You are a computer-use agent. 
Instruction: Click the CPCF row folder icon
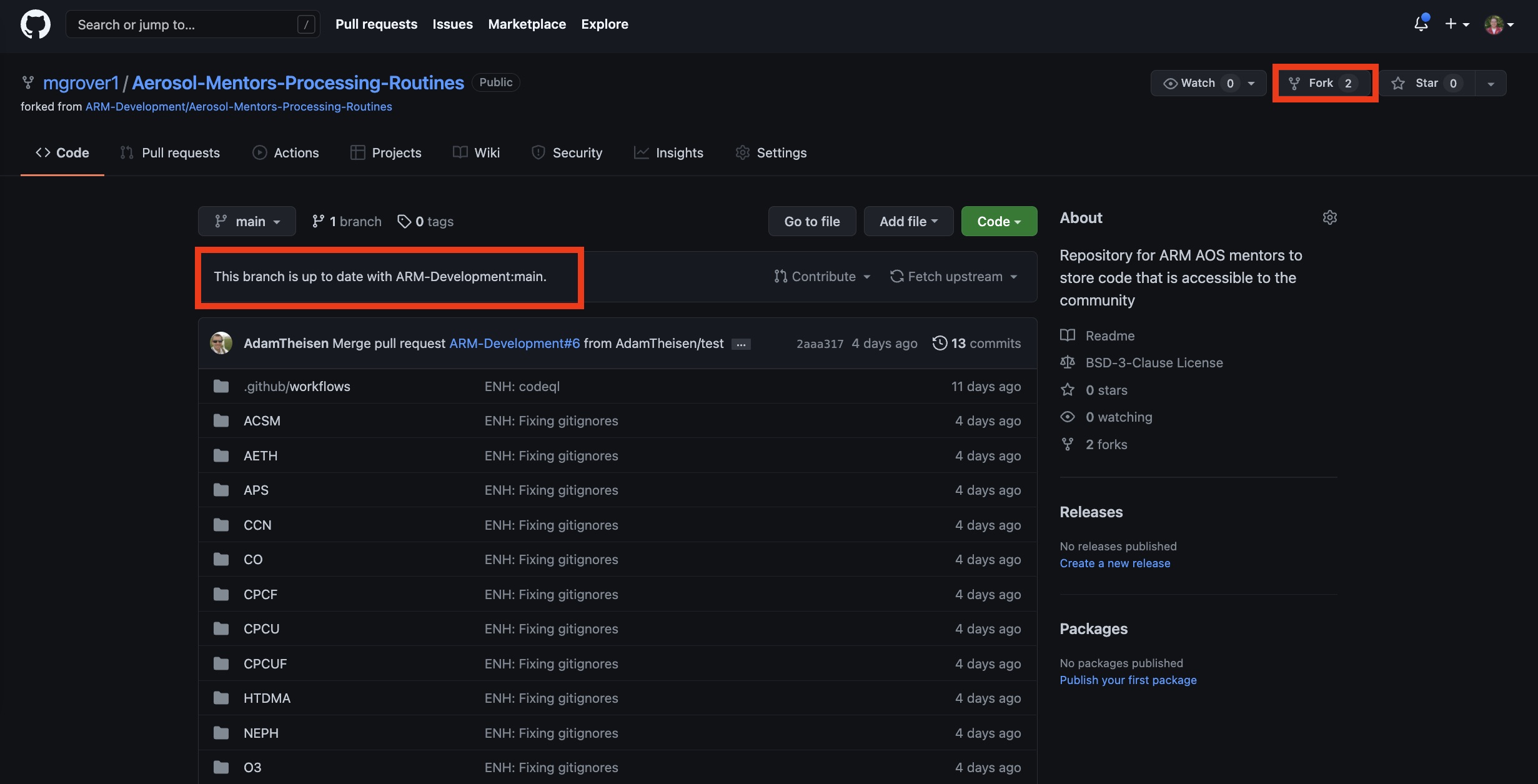(x=221, y=594)
